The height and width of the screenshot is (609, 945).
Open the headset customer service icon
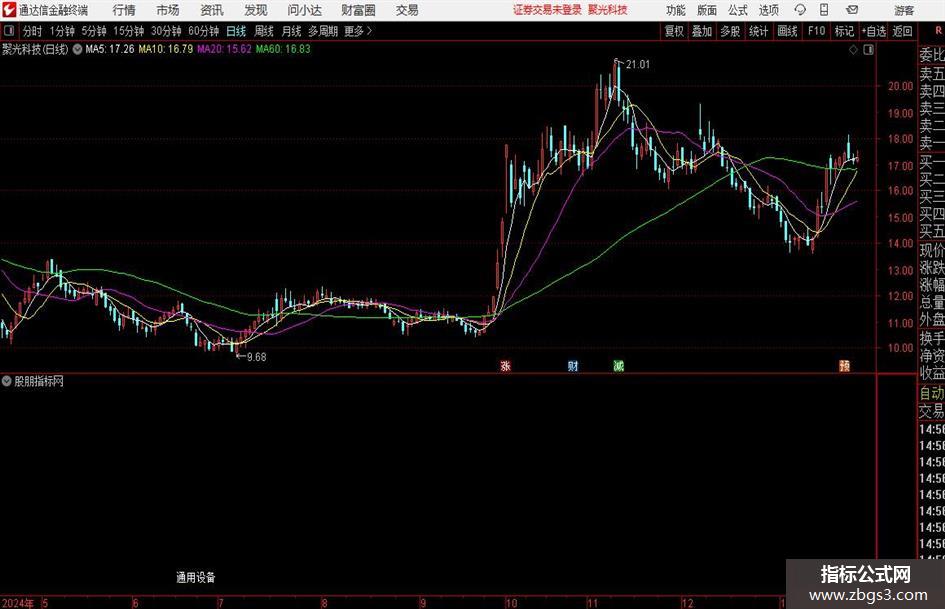pyautogui.click(x=800, y=10)
